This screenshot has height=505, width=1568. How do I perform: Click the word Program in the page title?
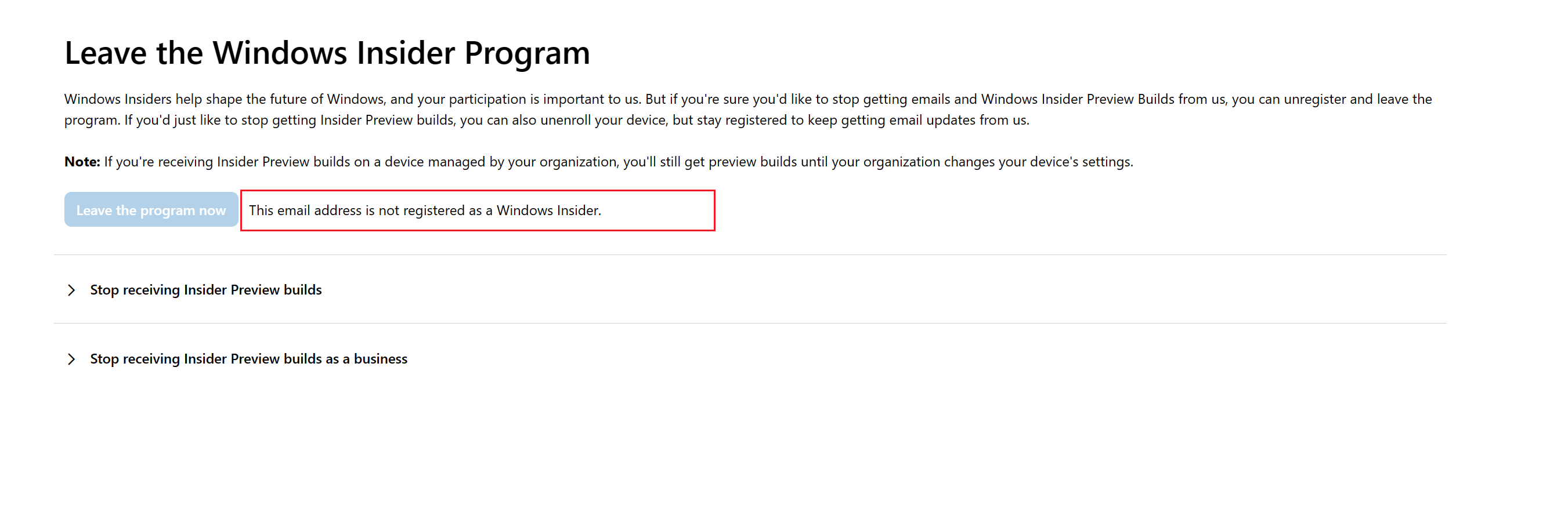pyautogui.click(x=527, y=53)
